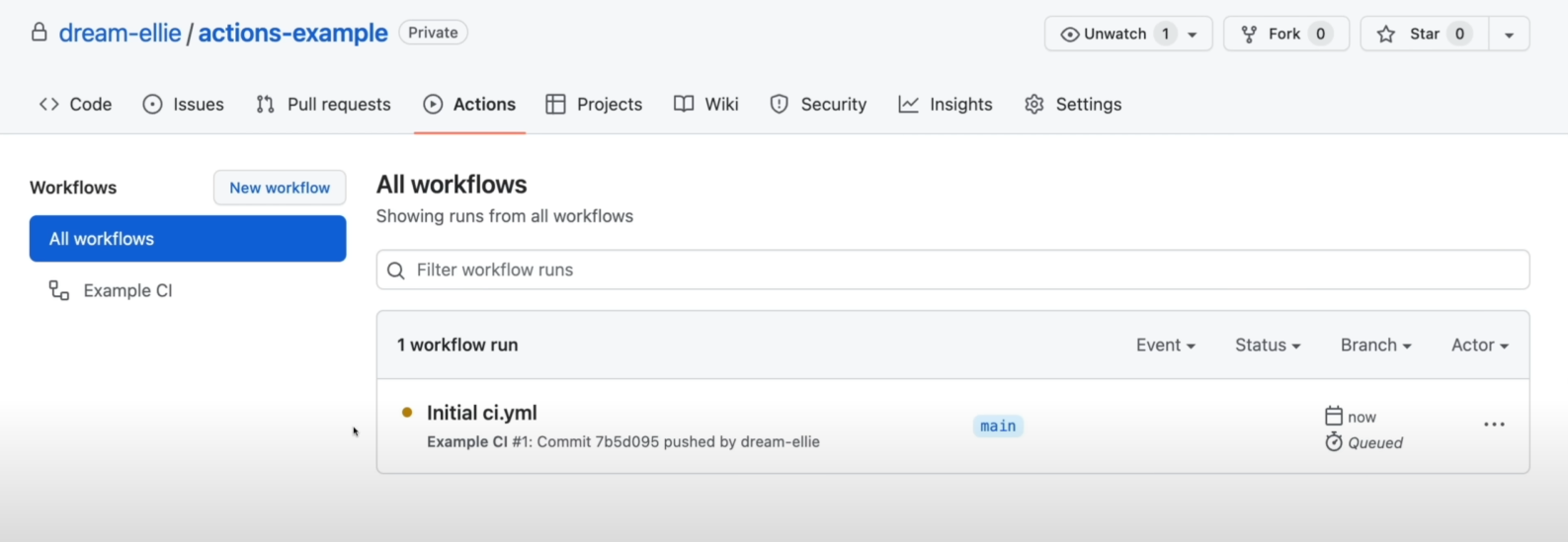Click the Code angle-brackets icon

click(48, 104)
